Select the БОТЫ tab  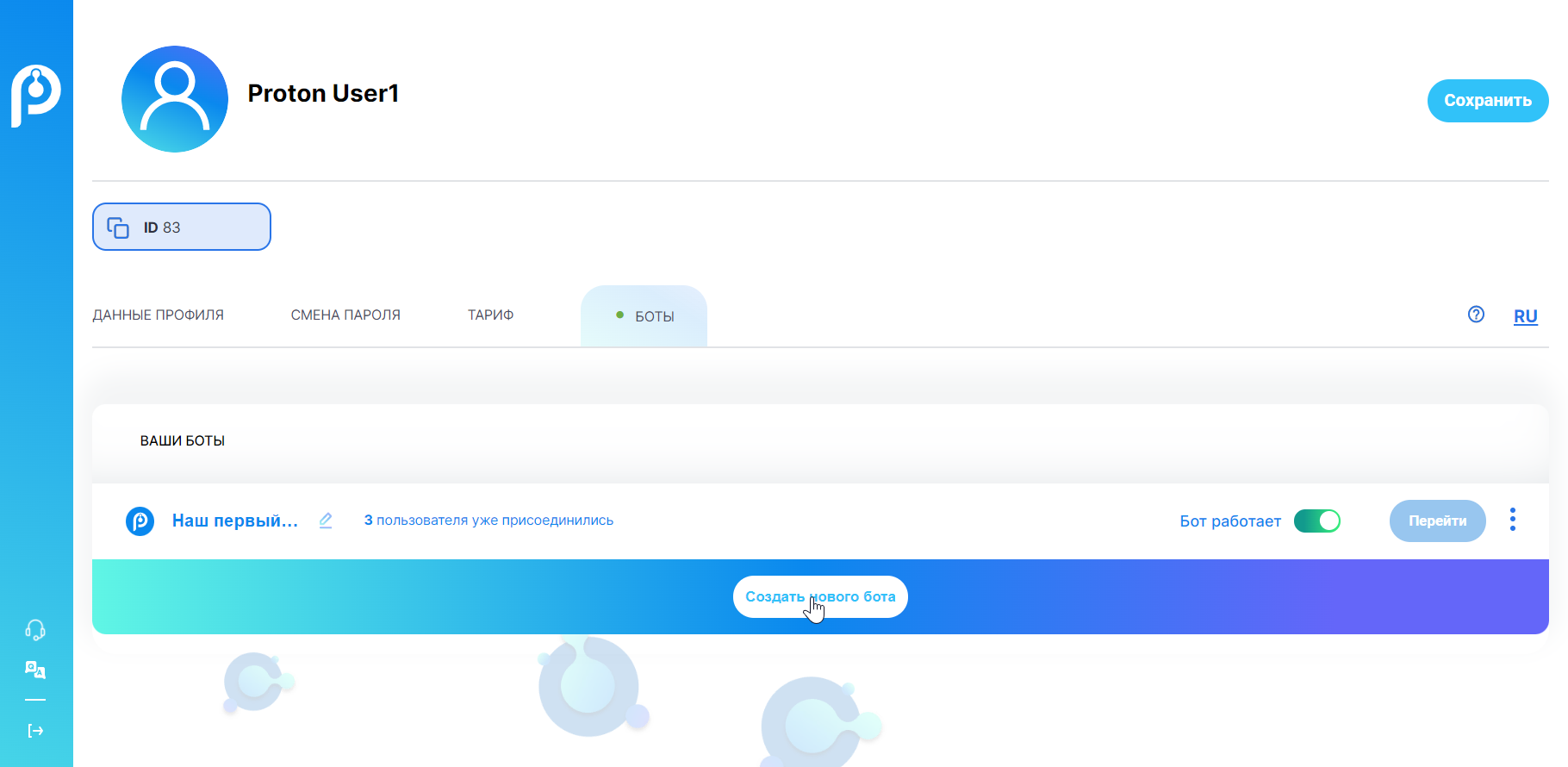pos(644,316)
